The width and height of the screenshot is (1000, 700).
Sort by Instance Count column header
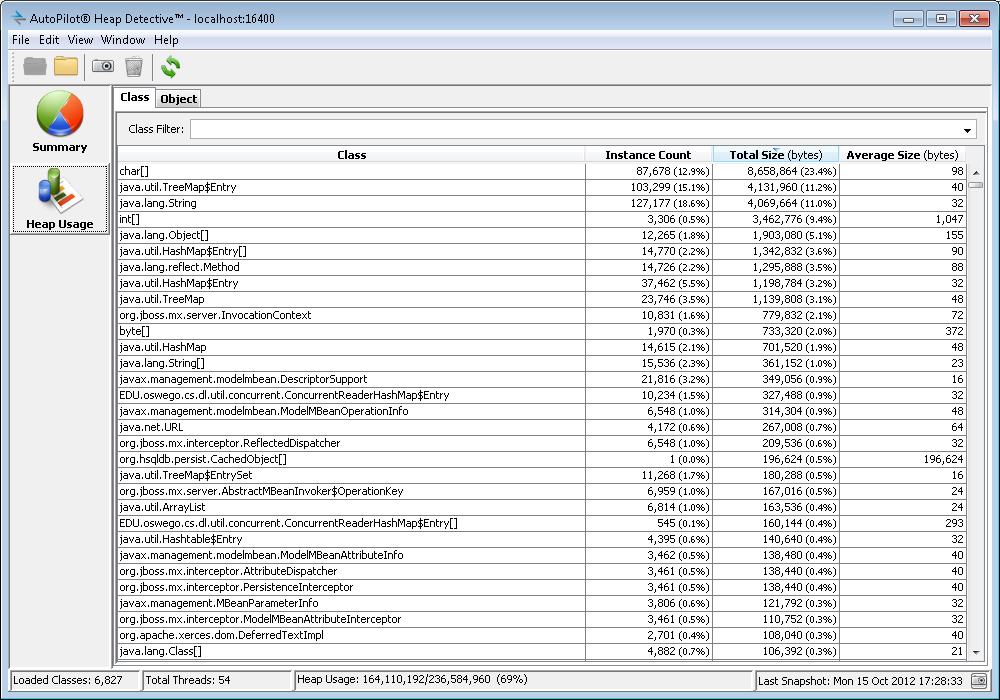pos(649,155)
